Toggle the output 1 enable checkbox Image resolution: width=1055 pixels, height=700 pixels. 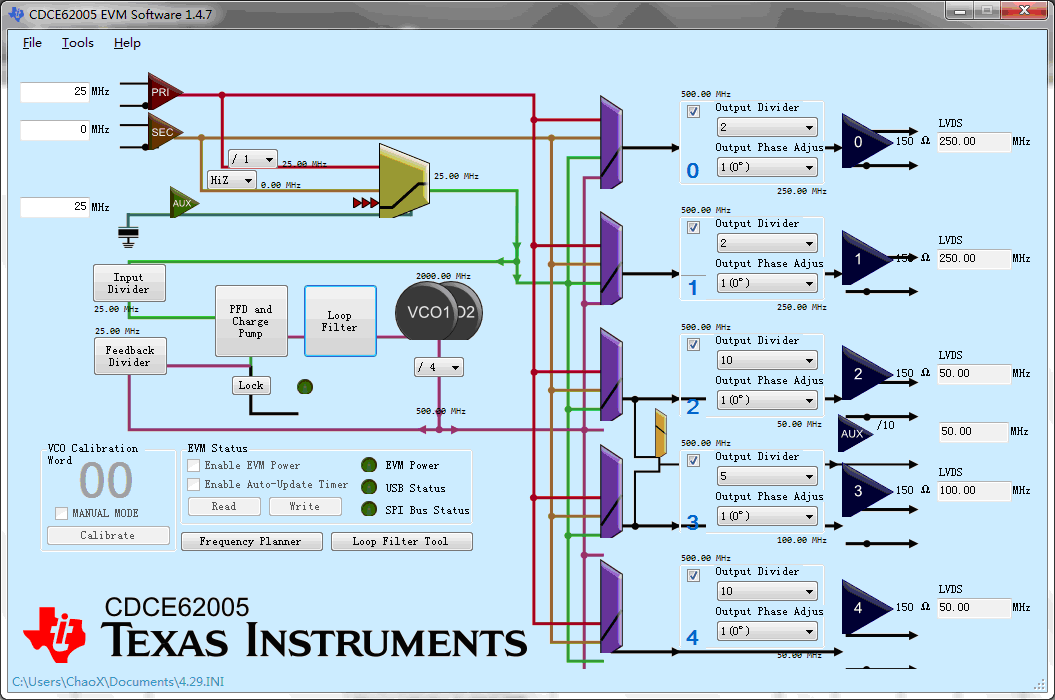click(x=693, y=228)
